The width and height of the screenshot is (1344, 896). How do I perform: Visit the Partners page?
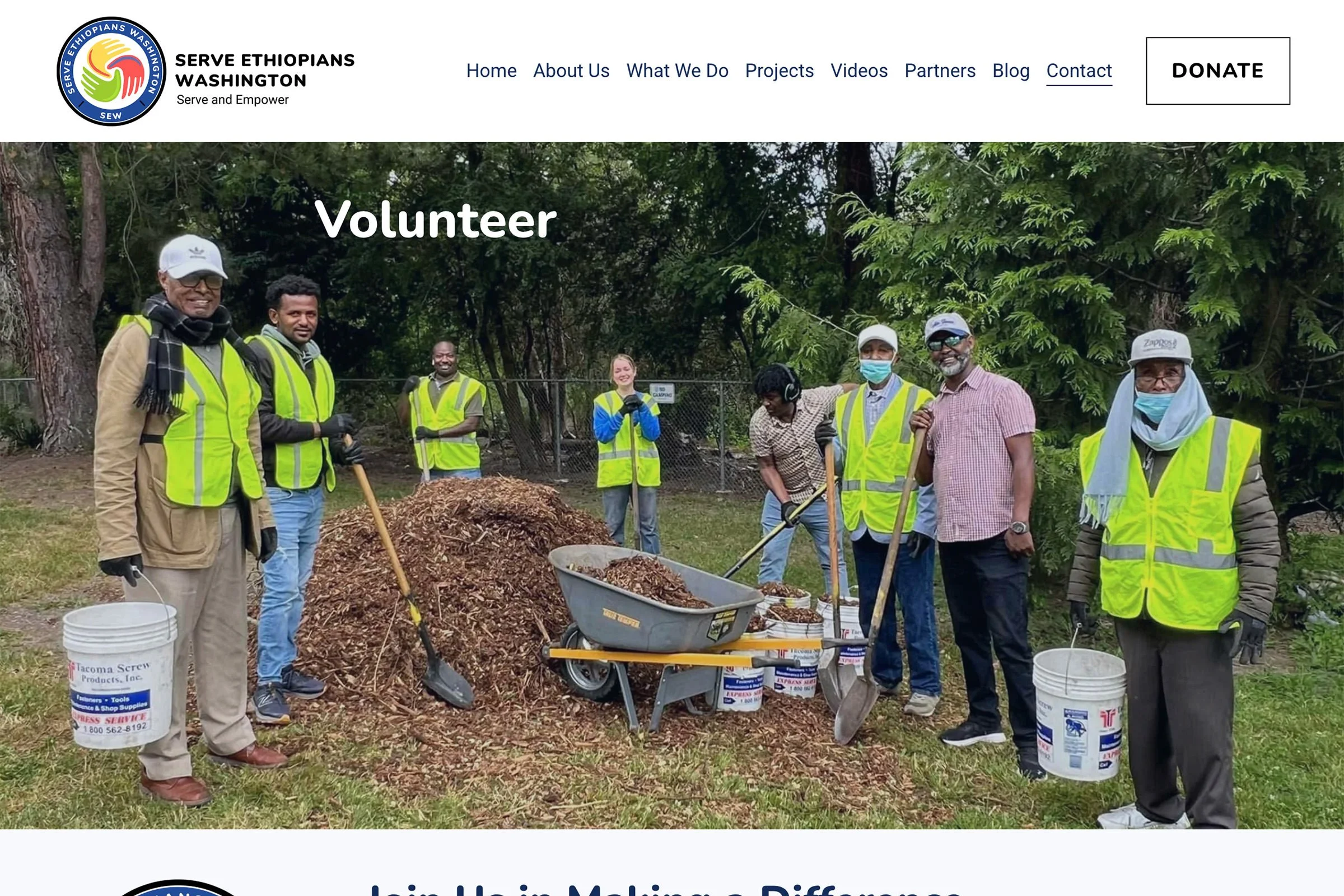tap(940, 71)
